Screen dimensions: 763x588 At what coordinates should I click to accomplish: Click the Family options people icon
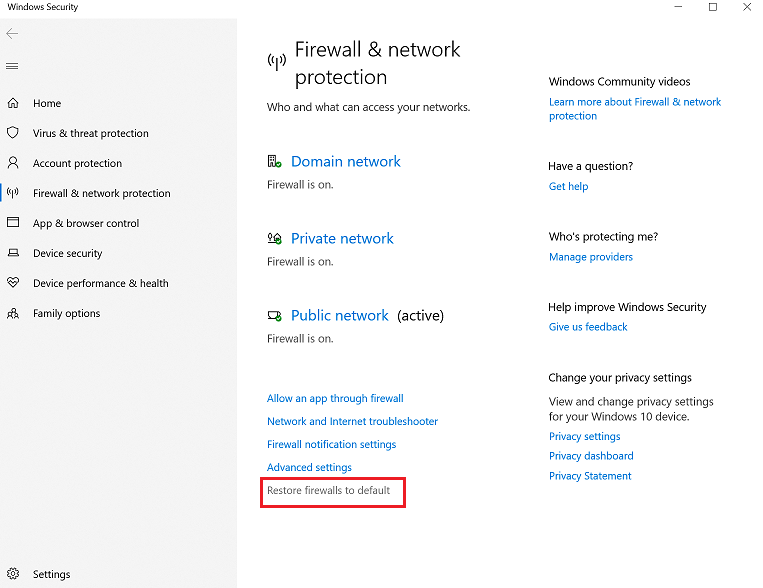click(x=13, y=313)
